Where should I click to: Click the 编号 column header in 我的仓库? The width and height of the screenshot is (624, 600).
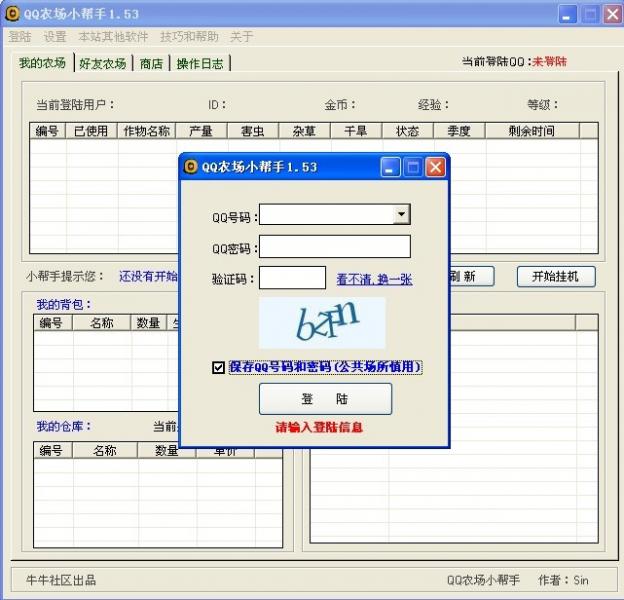coord(51,450)
